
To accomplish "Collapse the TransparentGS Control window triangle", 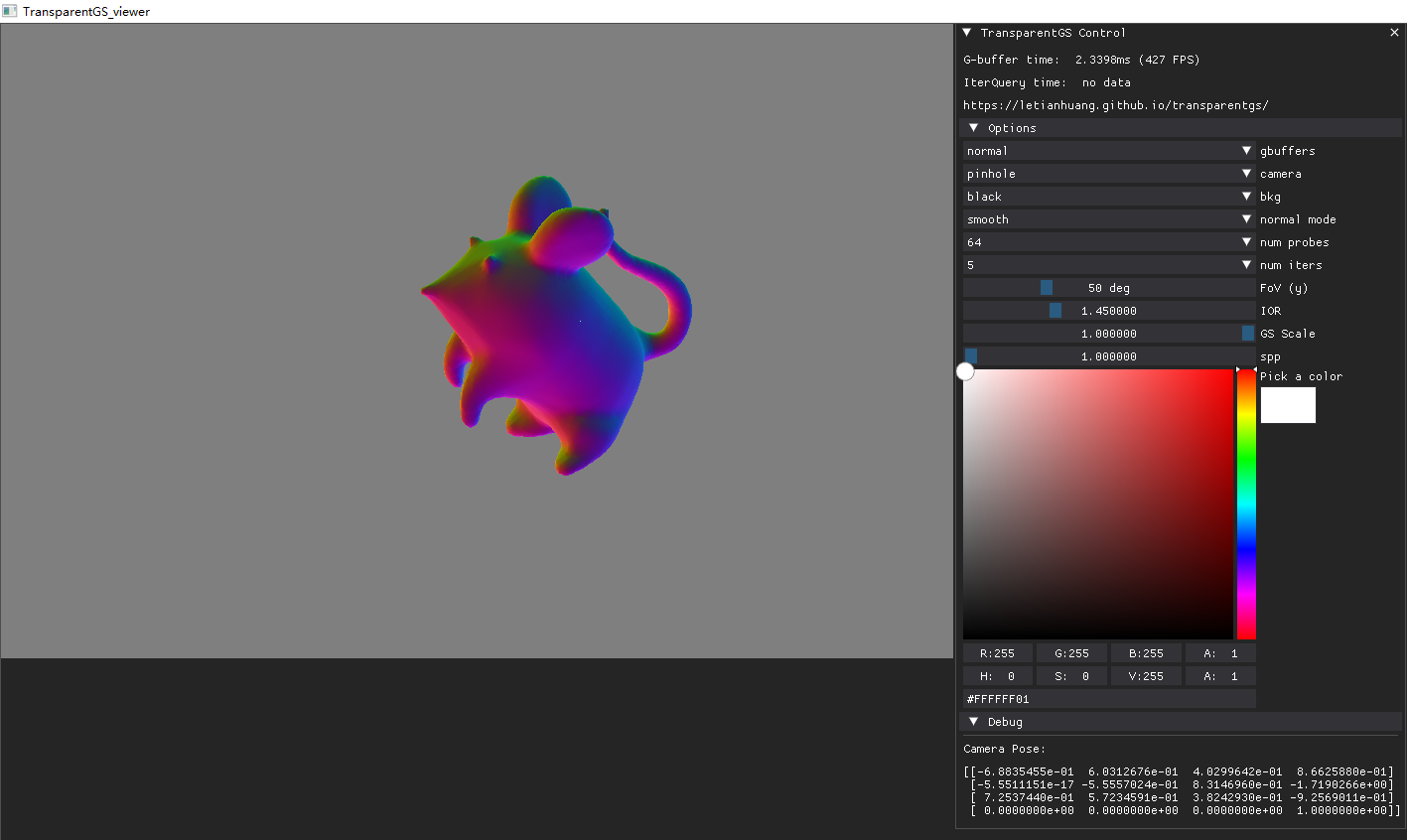I will (967, 33).
